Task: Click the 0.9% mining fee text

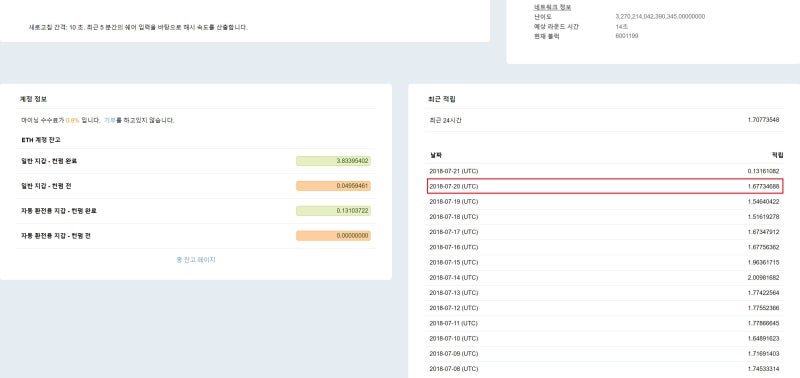Action: pos(72,120)
